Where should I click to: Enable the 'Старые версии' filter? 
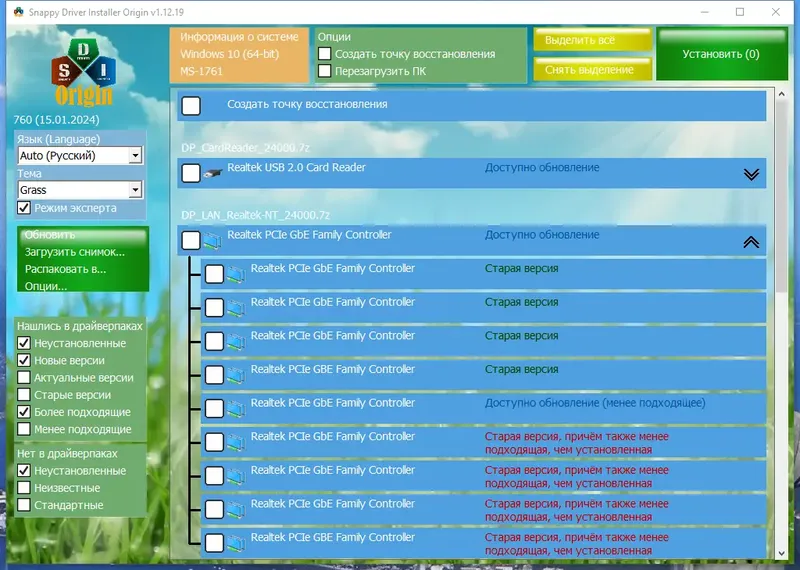click(23, 394)
